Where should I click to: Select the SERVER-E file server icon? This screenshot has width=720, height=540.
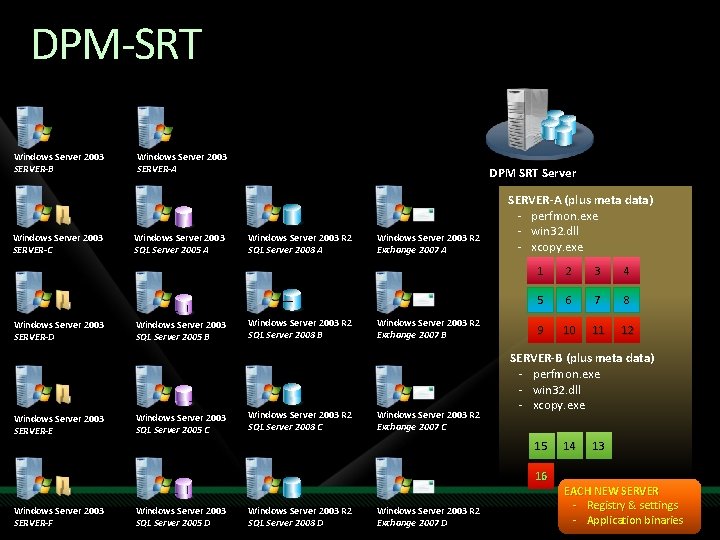click(x=43, y=387)
